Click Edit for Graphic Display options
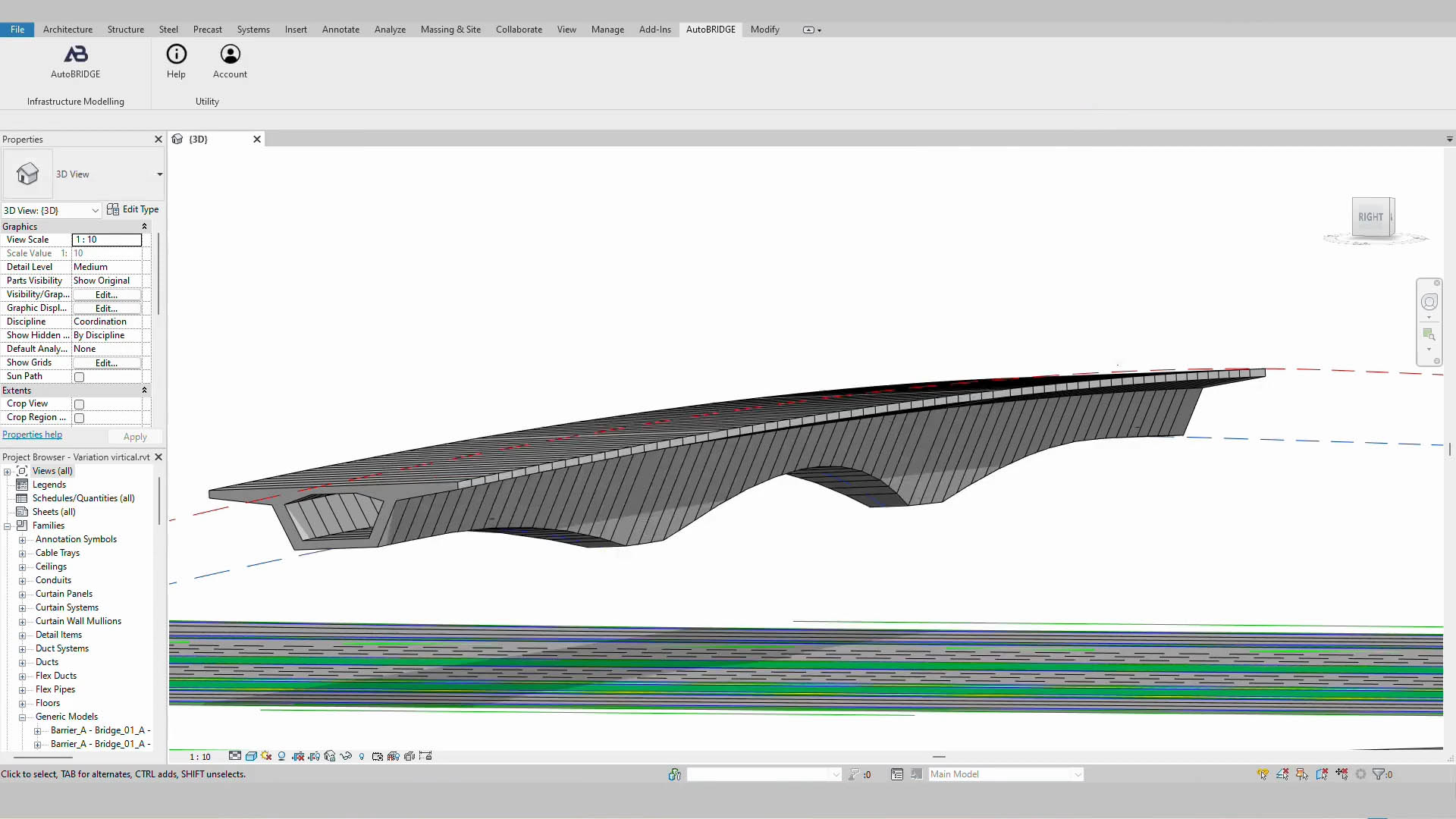The image size is (1456, 819). tap(106, 309)
